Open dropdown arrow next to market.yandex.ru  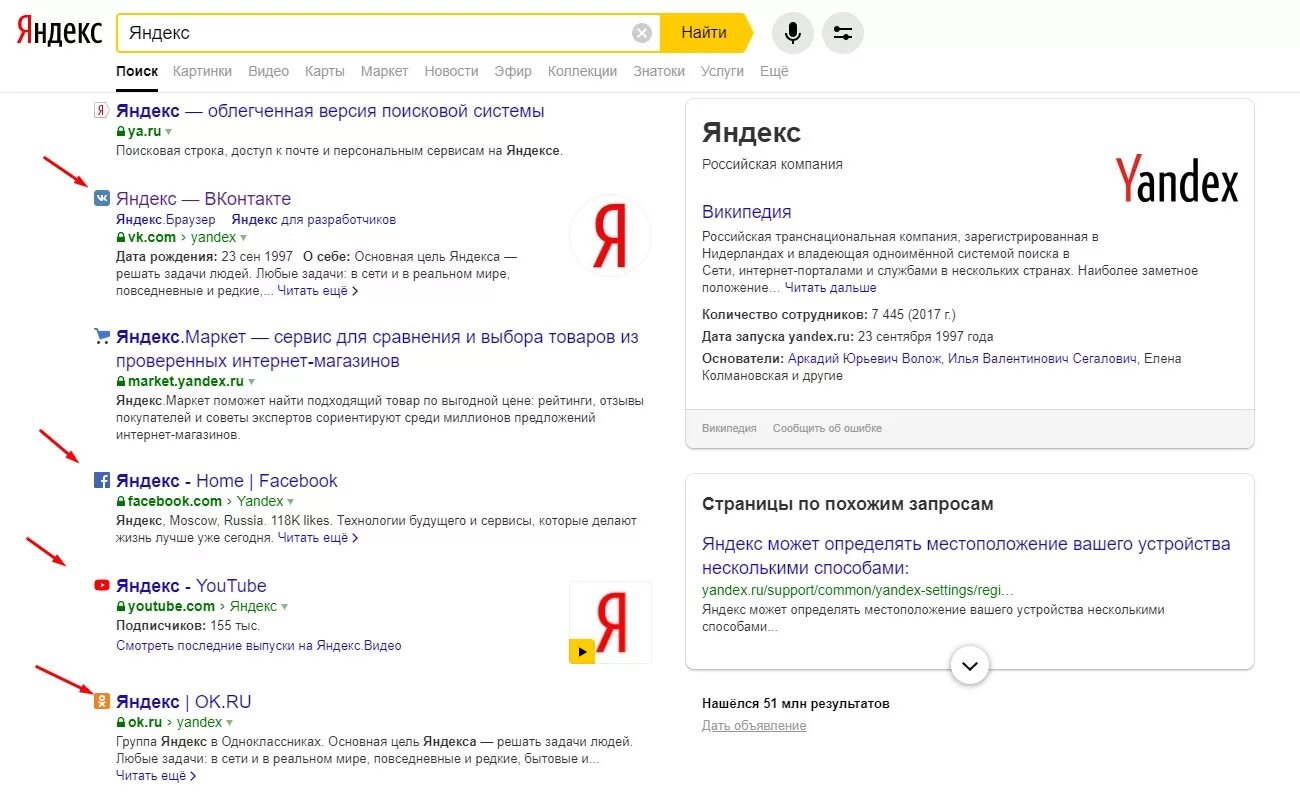coord(252,382)
